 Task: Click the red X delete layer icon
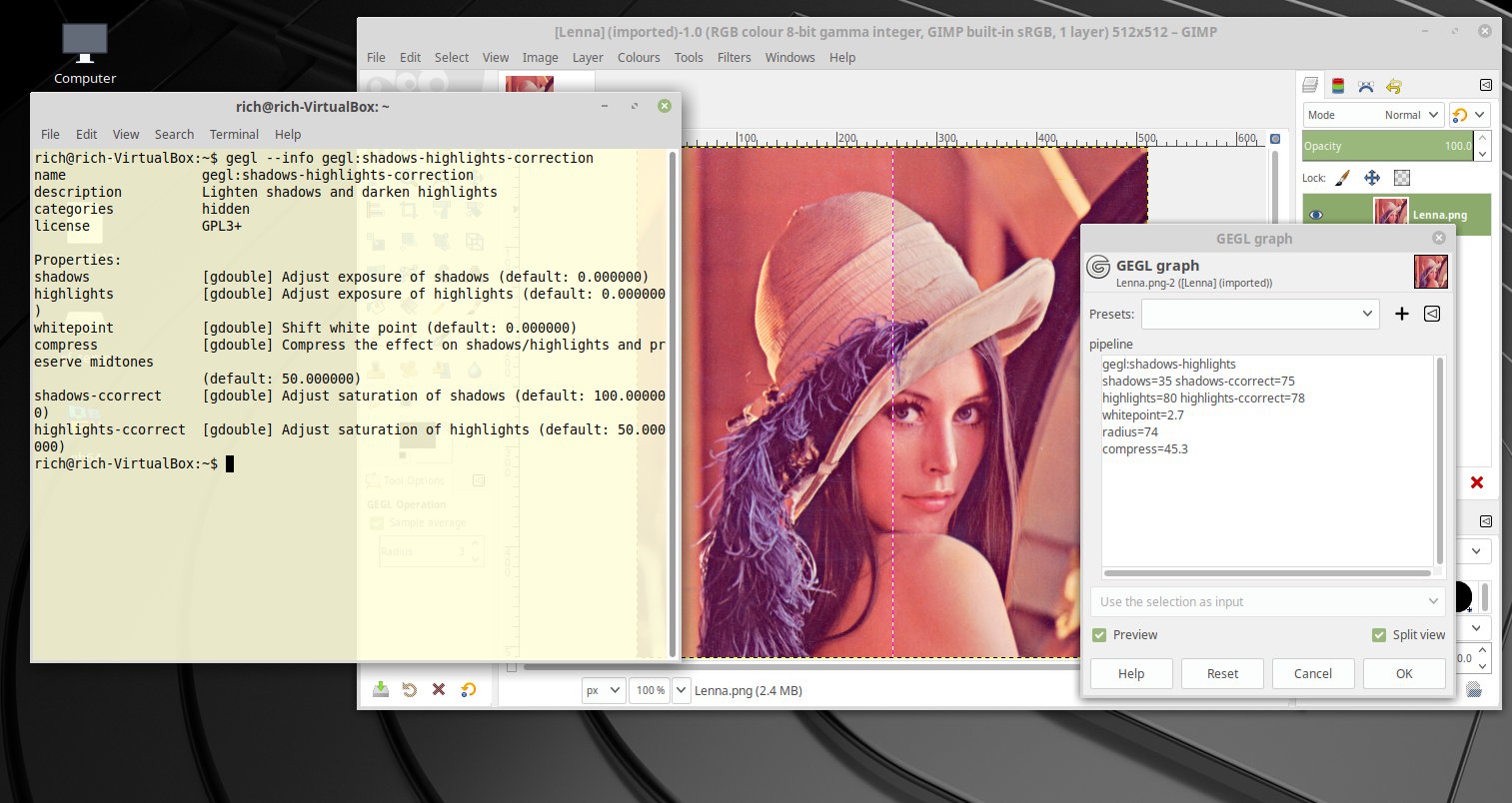pyautogui.click(x=1477, y=482)
